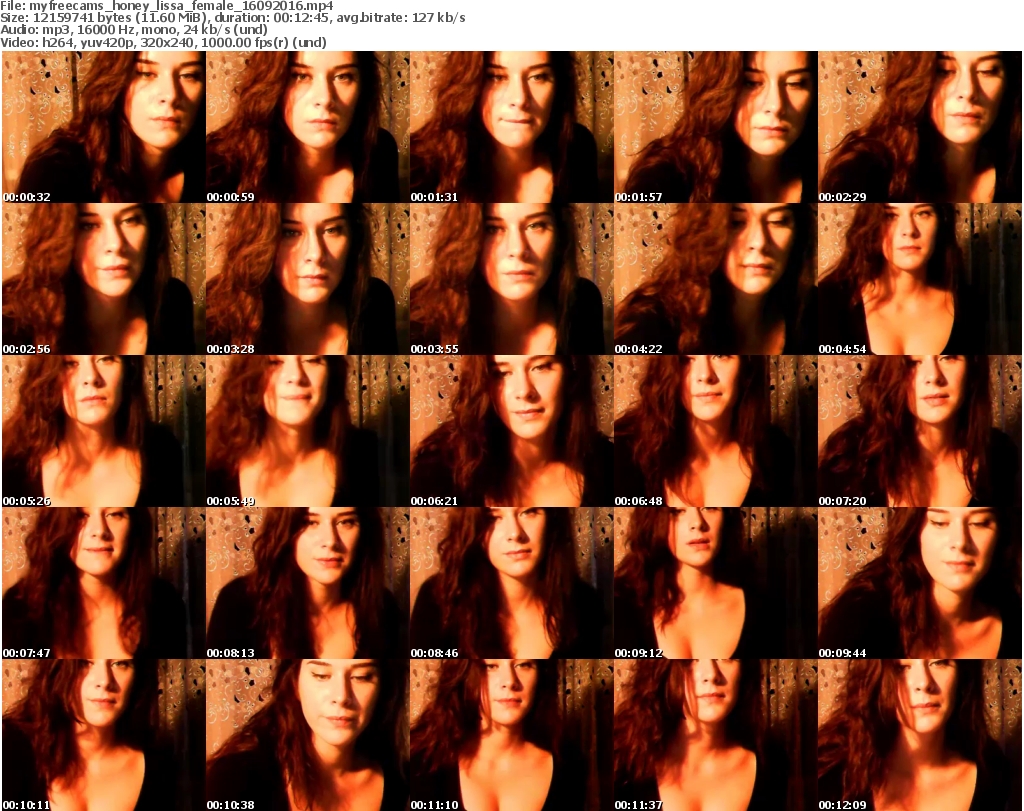1024x811 pixels.
Task: Pick the preview frame at 00:10:38
Action: 308,735
